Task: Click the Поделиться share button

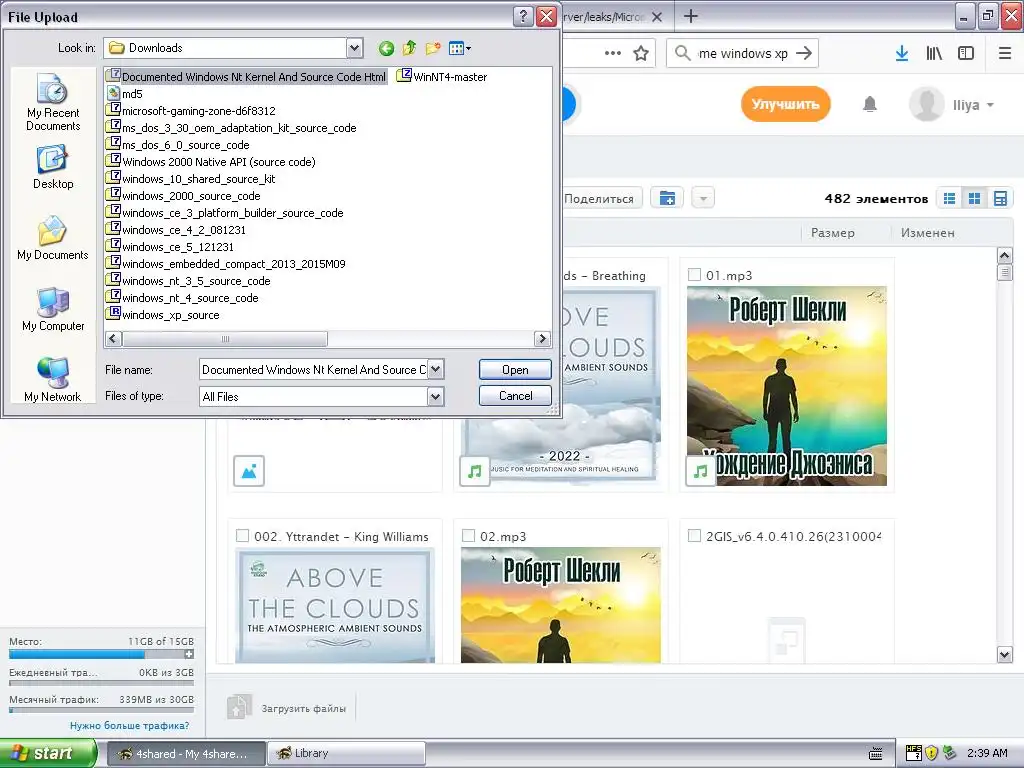Action: click(601, 198)
